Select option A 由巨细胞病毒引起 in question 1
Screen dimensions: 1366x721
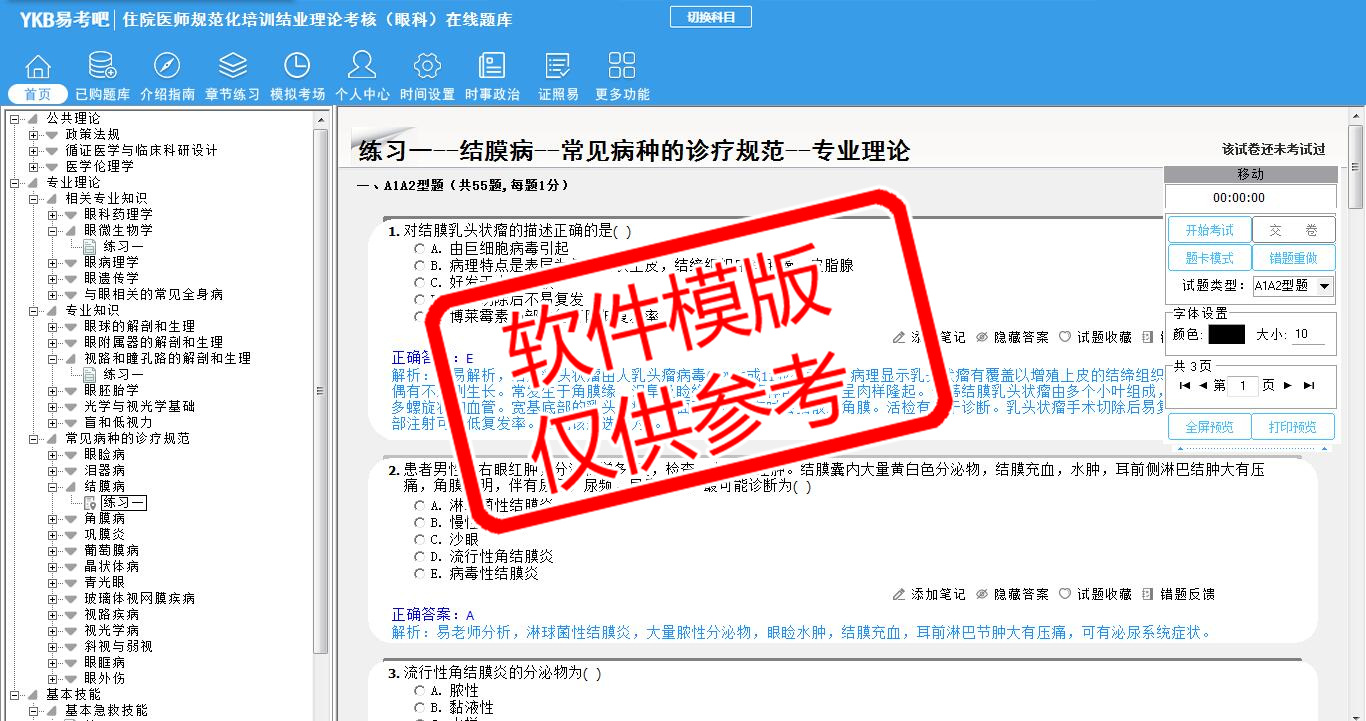coord(419,248)
